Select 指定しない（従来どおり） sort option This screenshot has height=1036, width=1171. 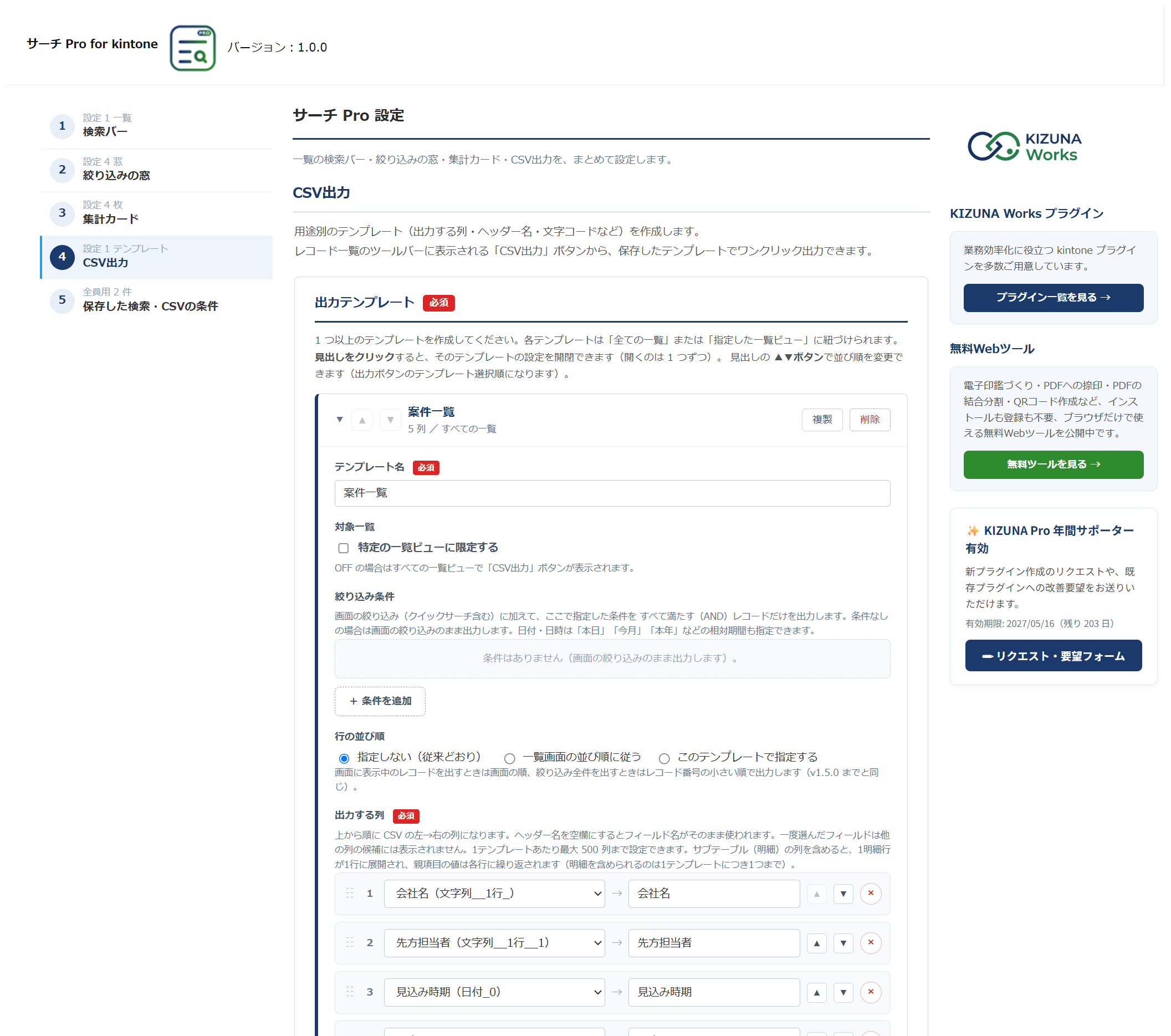click(344, 758)
